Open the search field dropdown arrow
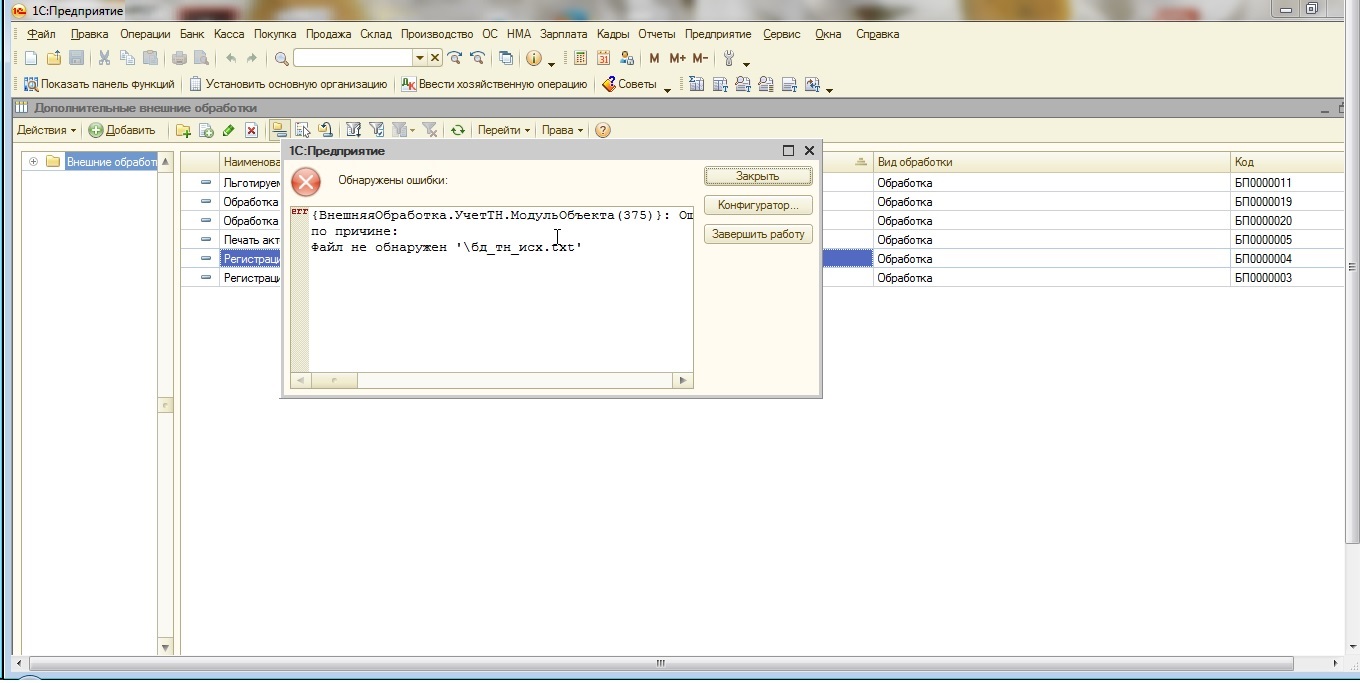 [x=420, y=58]
